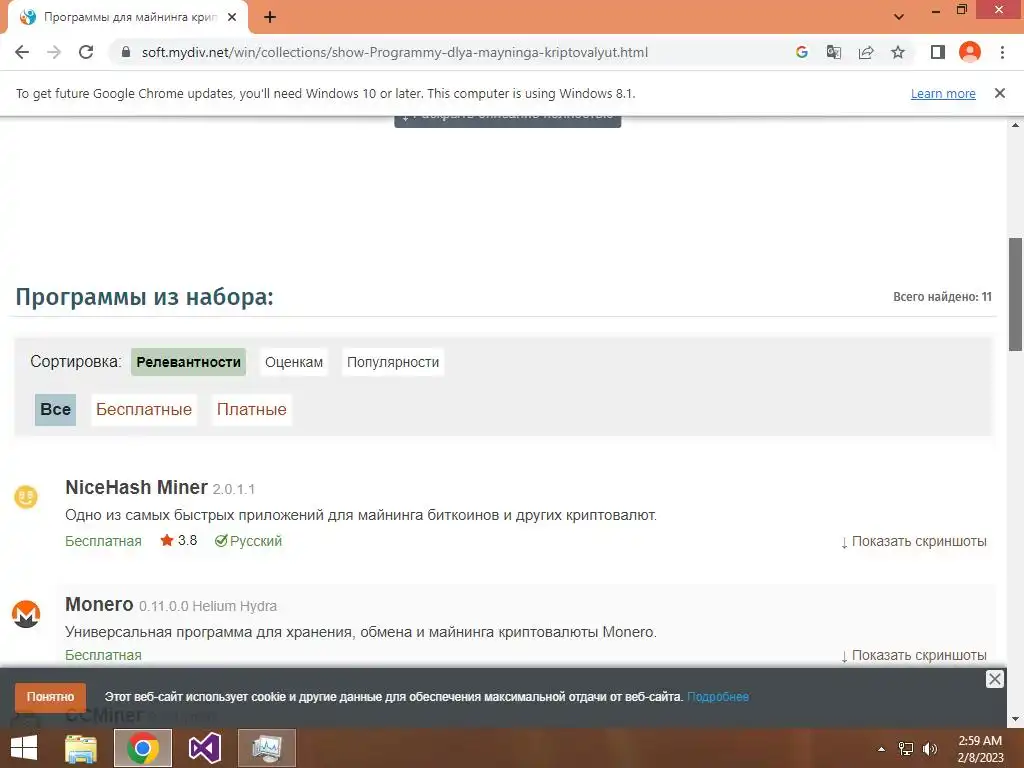Screen dimensions: 1024x768
Task: Show screenshots for Monero
Action: [x=914, y=655]
